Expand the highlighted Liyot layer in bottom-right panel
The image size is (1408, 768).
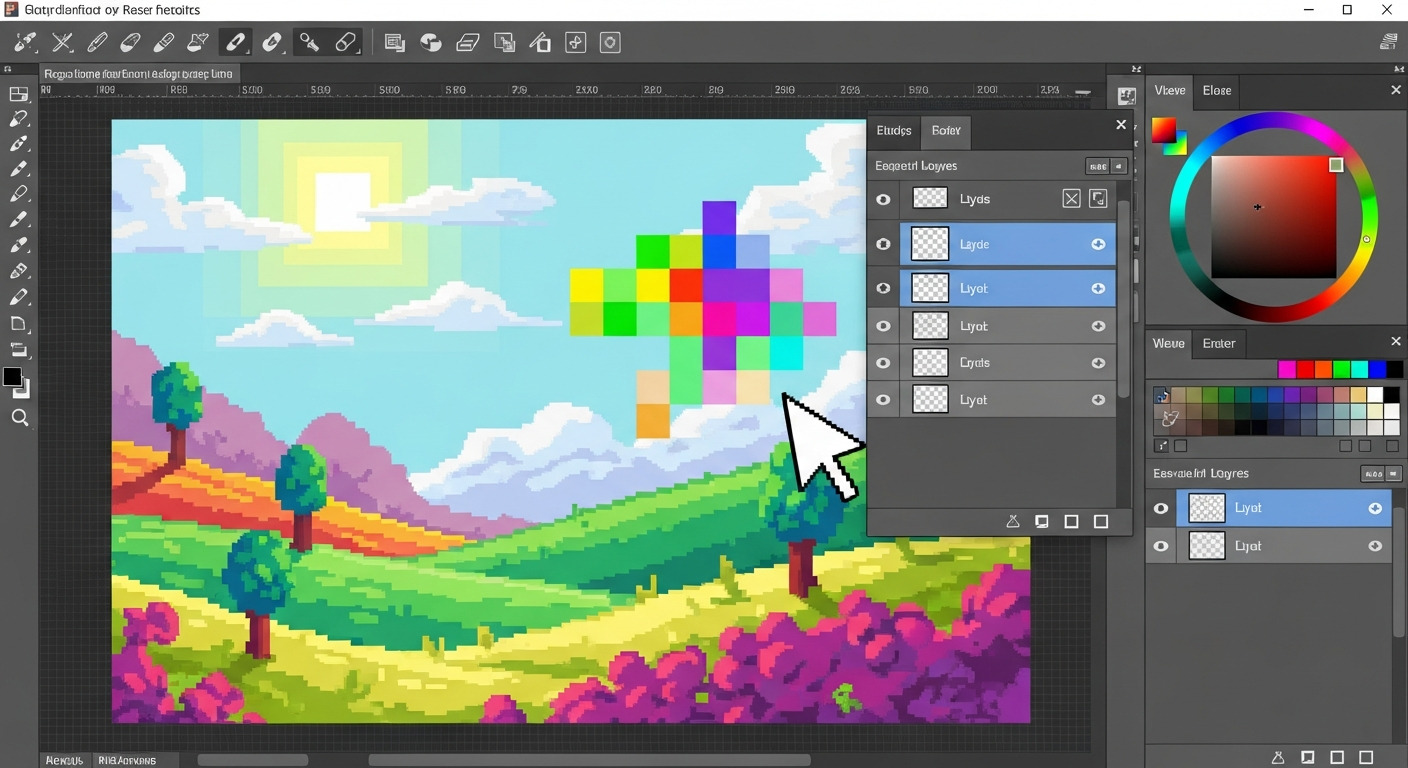click(1375, 508)
